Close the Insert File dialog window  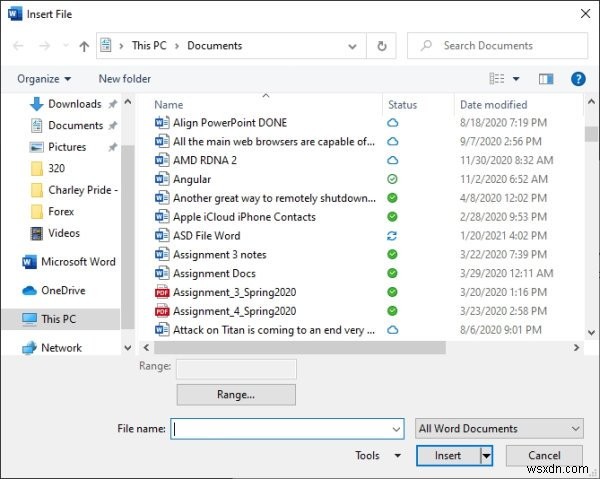(x=585, y=14)
